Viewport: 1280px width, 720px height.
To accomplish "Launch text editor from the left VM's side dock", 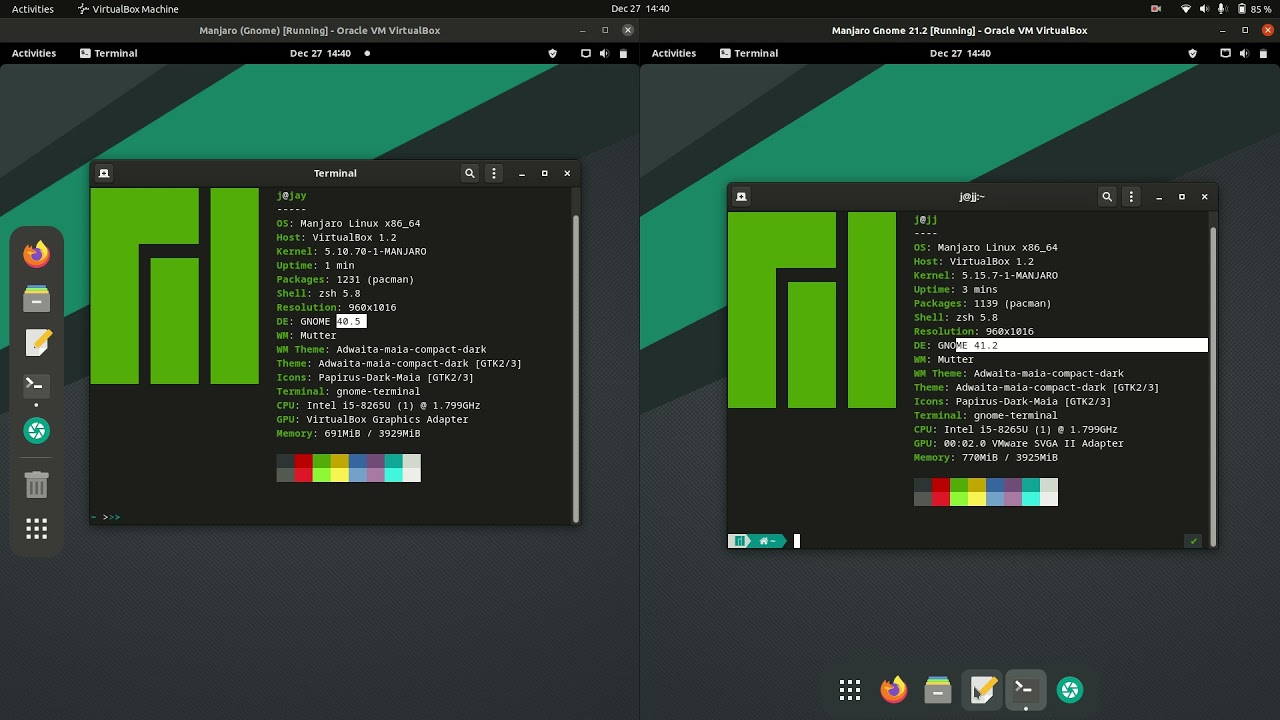I will 37,342.
